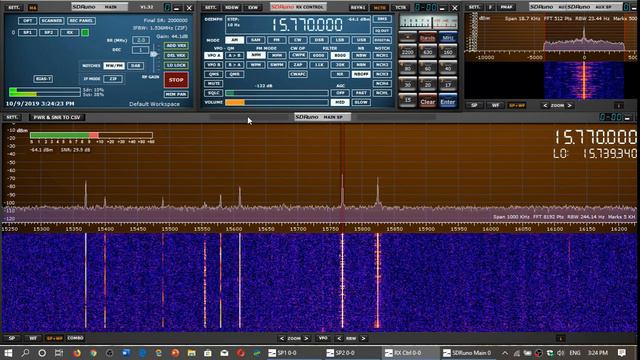The image size is (640, 360).
Task: Open OPT options in Main window
Action: point(27,20)
